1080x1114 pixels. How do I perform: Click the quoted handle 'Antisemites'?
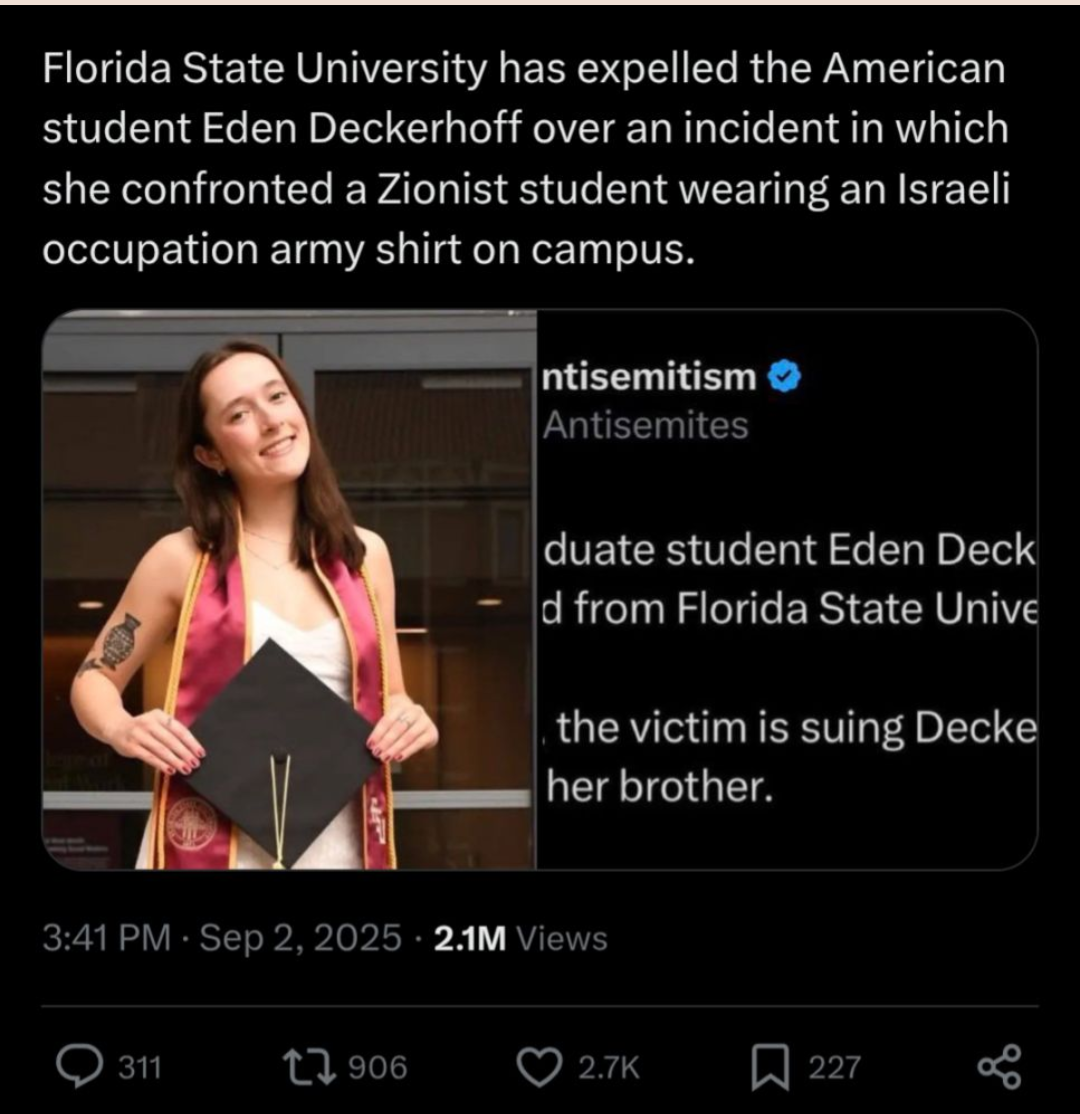645,425
